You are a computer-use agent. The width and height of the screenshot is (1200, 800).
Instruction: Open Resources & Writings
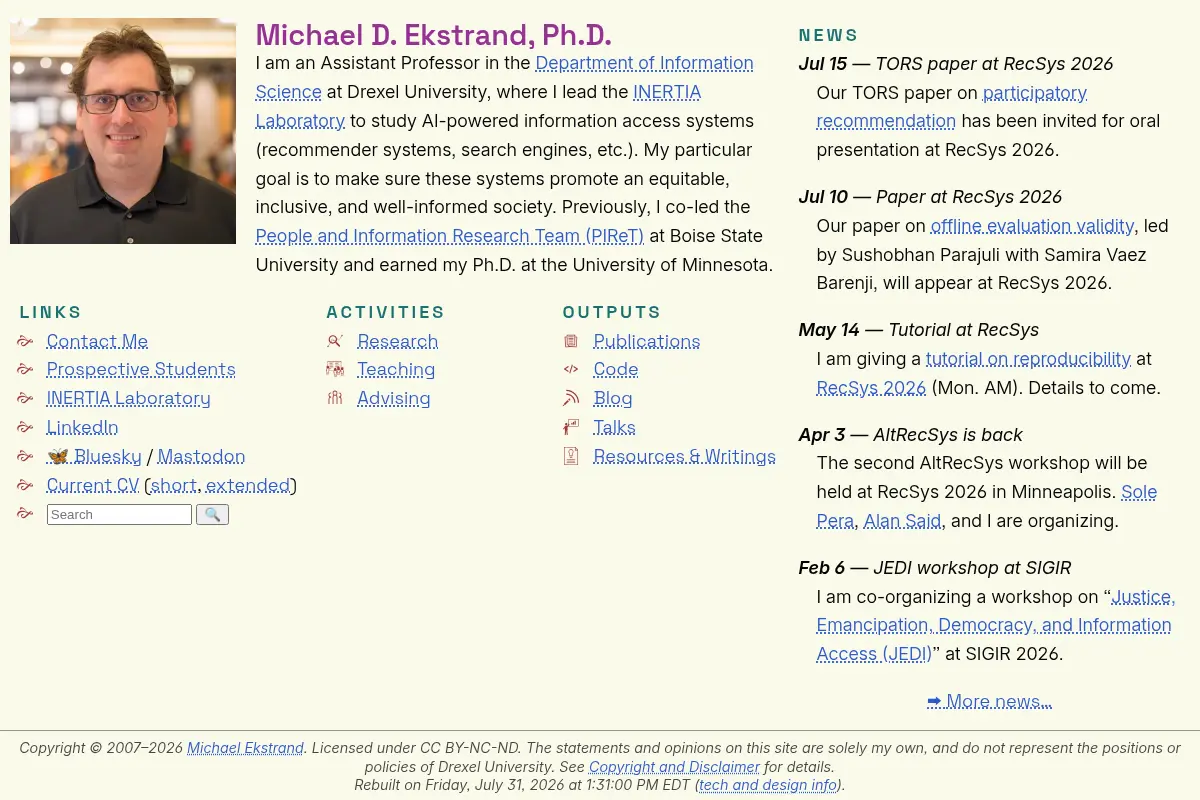click(684, 456)
